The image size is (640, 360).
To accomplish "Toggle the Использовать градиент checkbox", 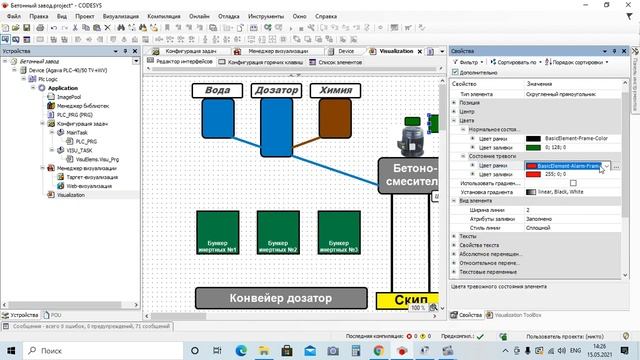I will point(573,183).
